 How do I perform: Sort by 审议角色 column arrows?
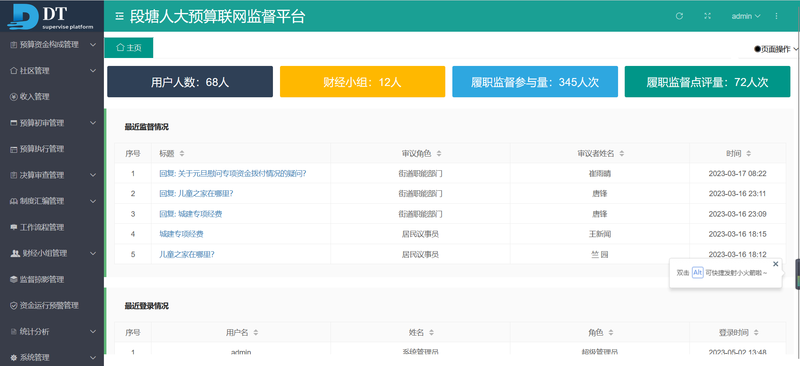click(x=439, y=153)
